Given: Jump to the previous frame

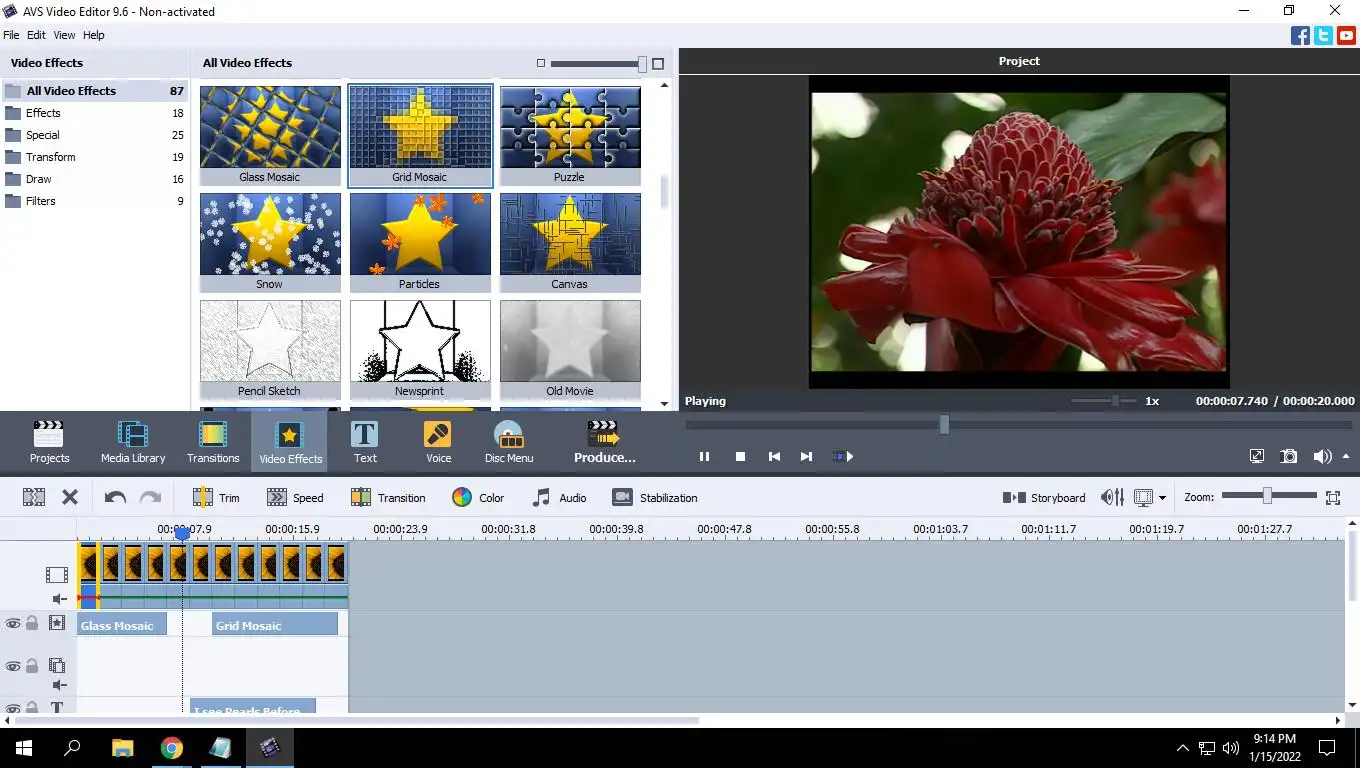Looking at the screenshot, I should tap(774, 456).
